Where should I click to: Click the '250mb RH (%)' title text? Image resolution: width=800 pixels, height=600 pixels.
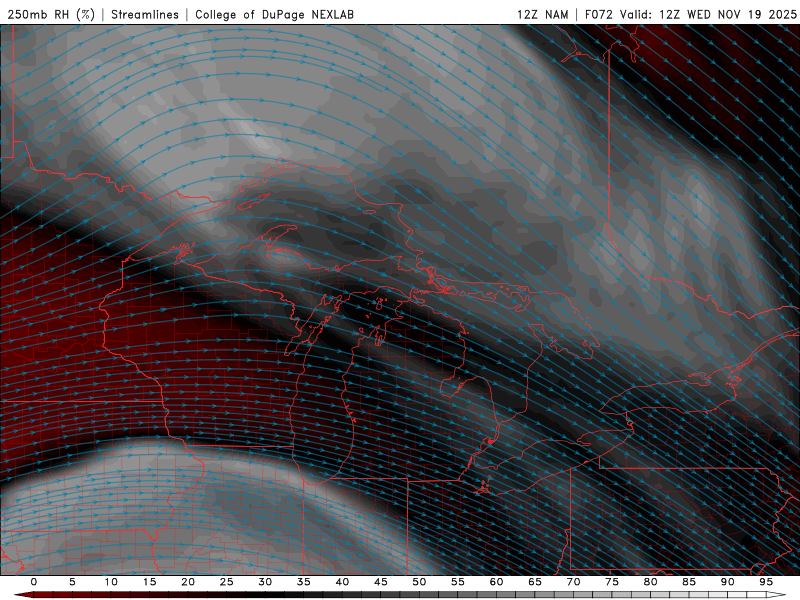pyautogui.click(x=51, y=15)
